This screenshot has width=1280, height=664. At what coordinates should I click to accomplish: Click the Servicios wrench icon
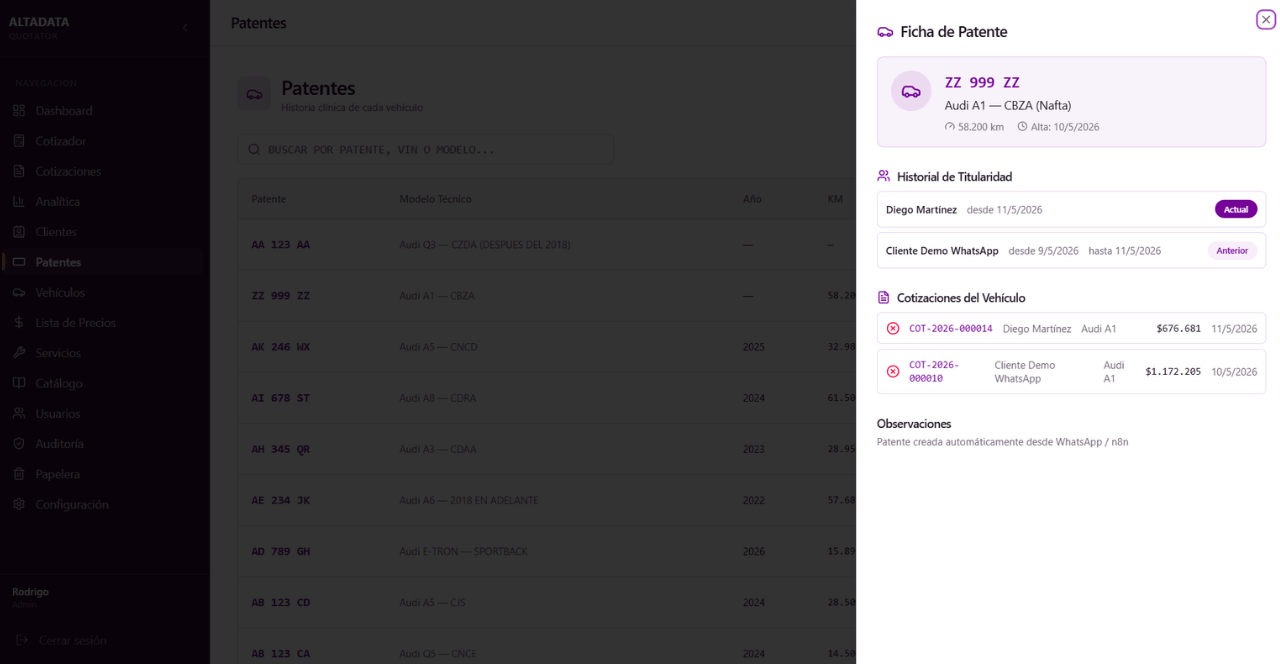tap(19, 353)
